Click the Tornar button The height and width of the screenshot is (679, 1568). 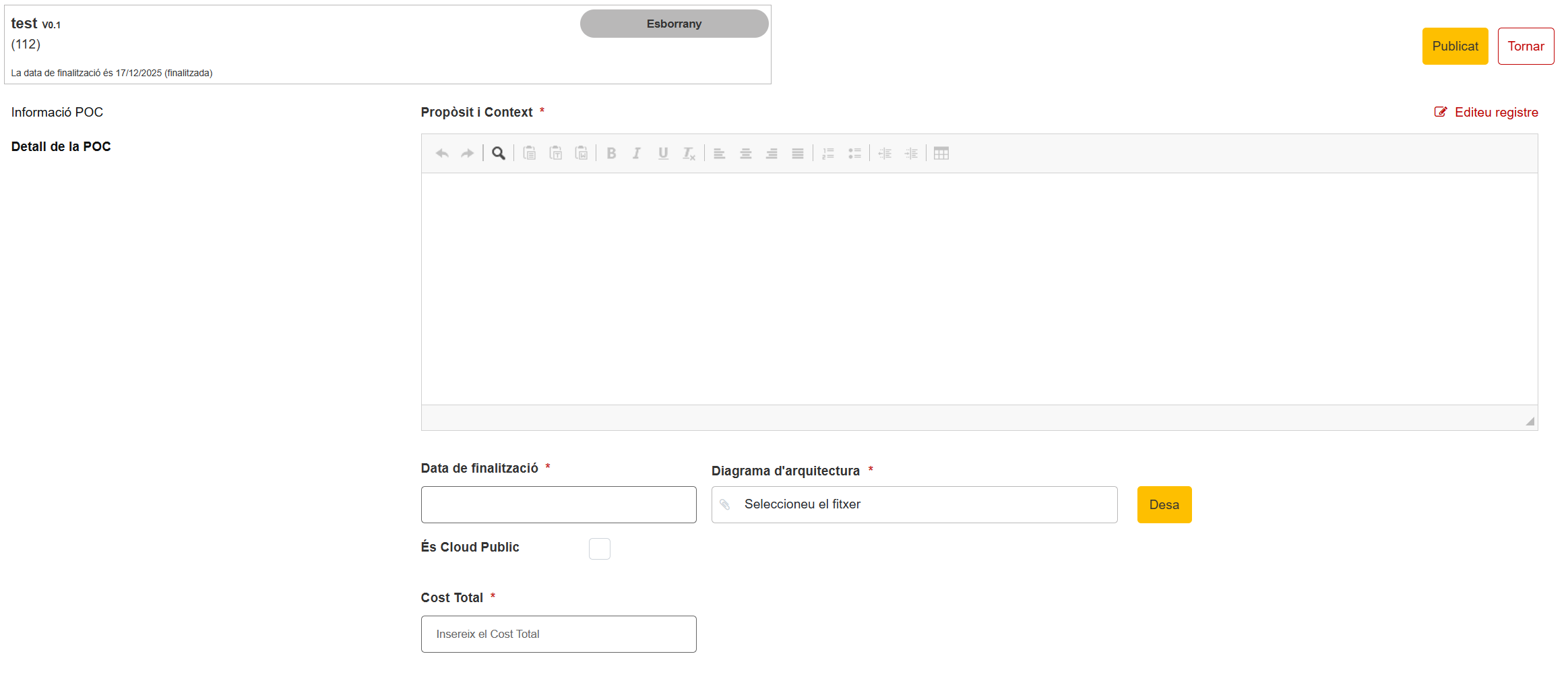point(1526,47)
